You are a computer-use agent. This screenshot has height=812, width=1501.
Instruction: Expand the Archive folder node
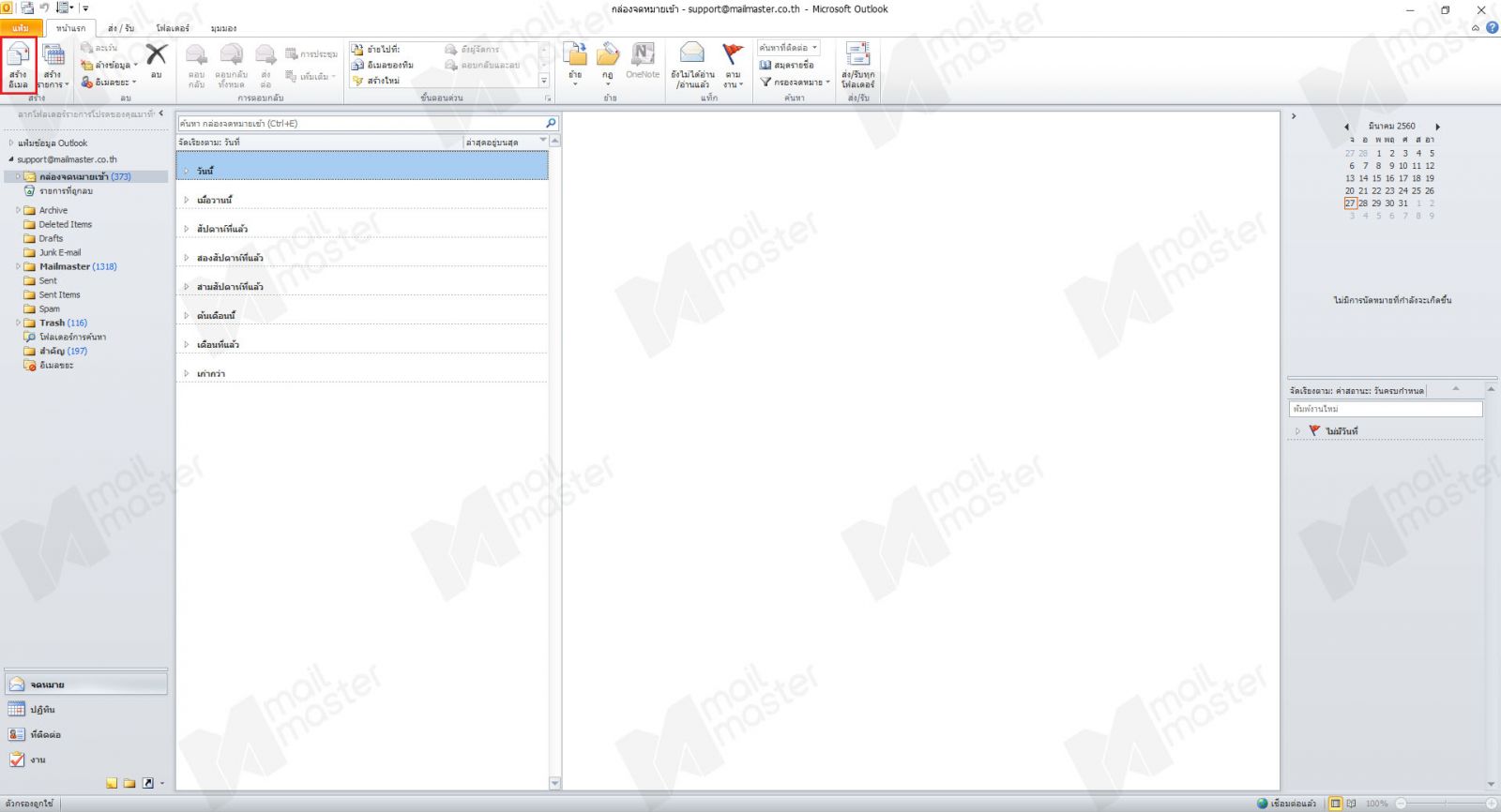click(18, 210)
